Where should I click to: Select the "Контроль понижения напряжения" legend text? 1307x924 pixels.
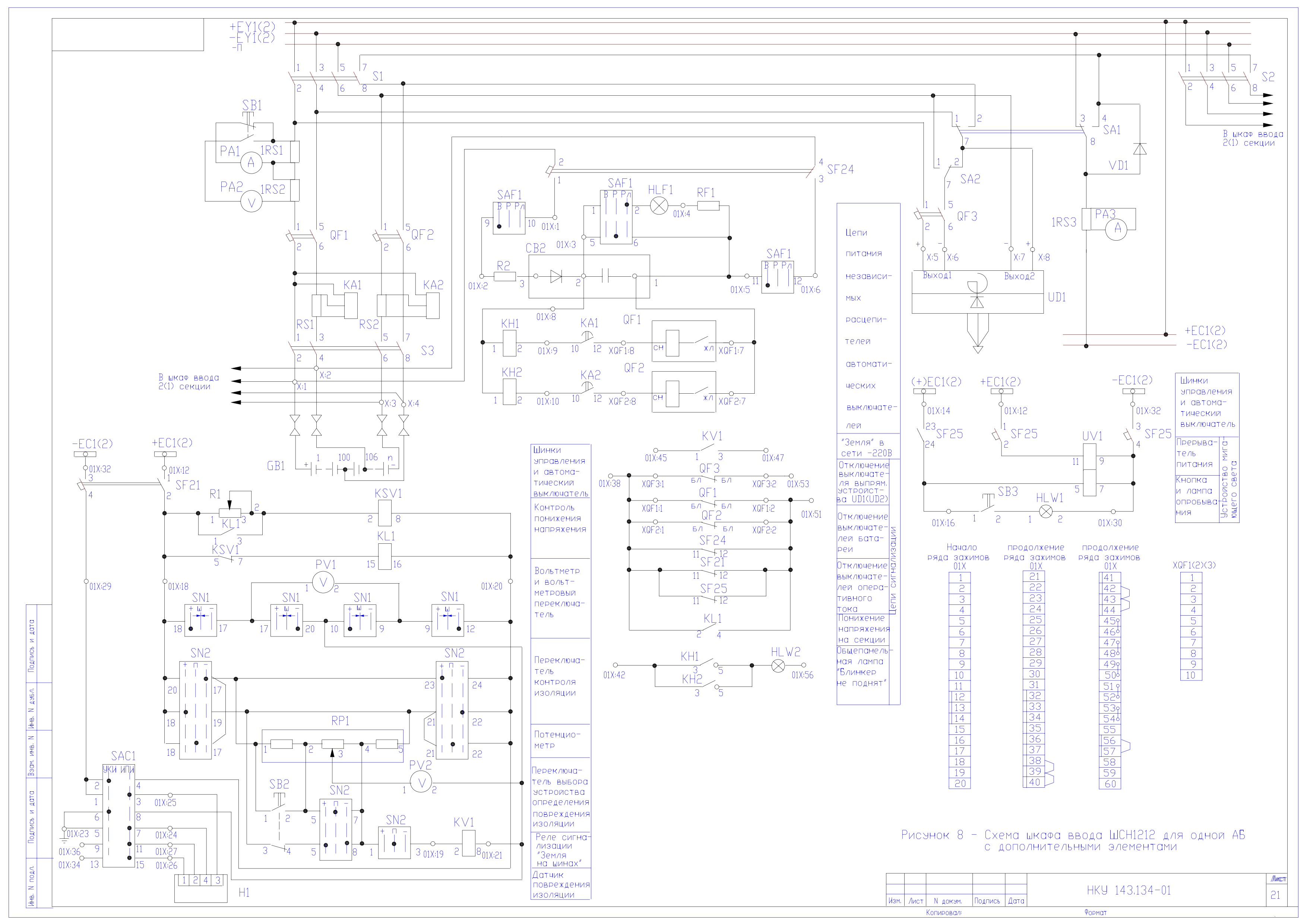coord(560,518)
